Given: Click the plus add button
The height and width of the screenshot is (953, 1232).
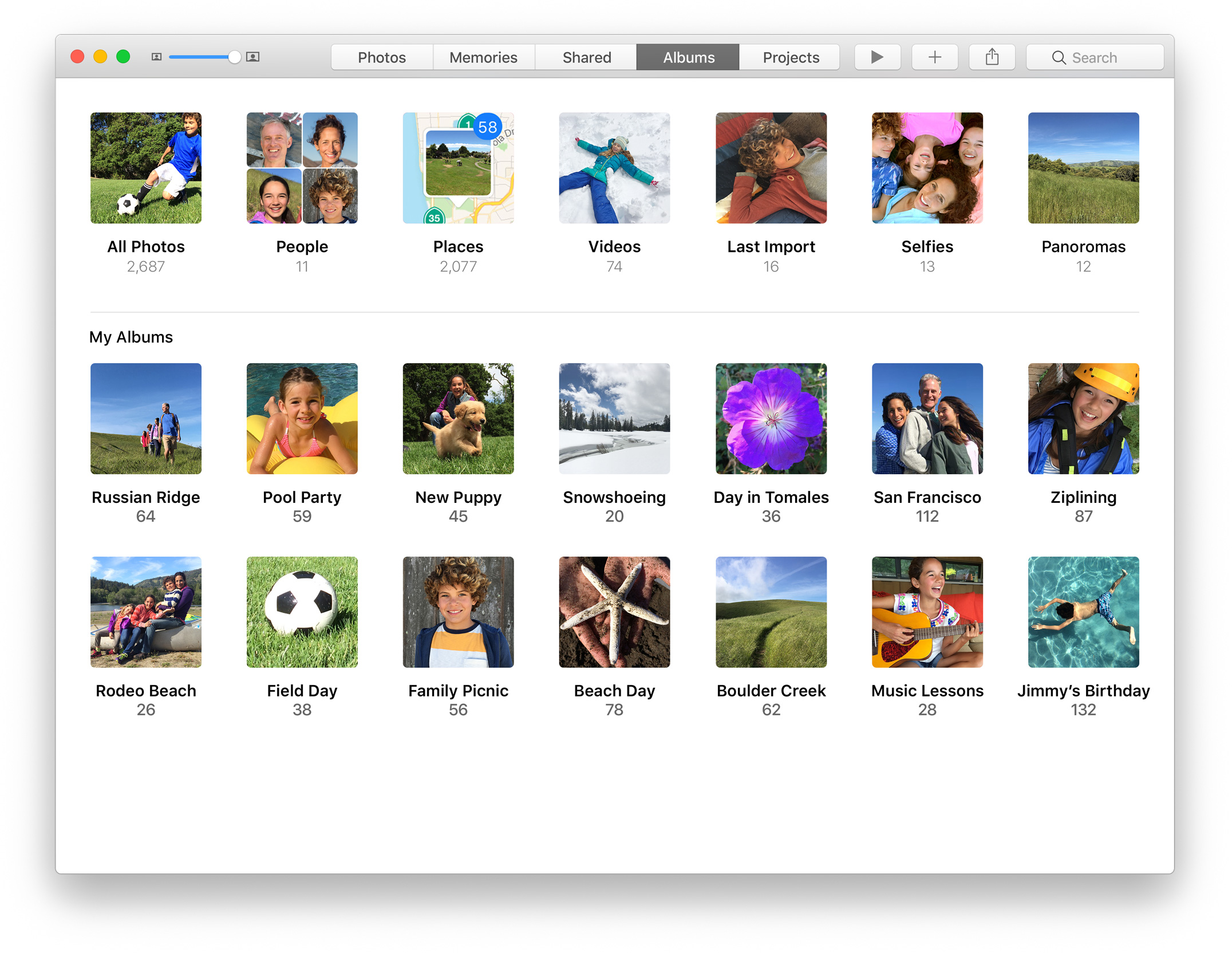Looking at the screenshot, I should (934, 57).
